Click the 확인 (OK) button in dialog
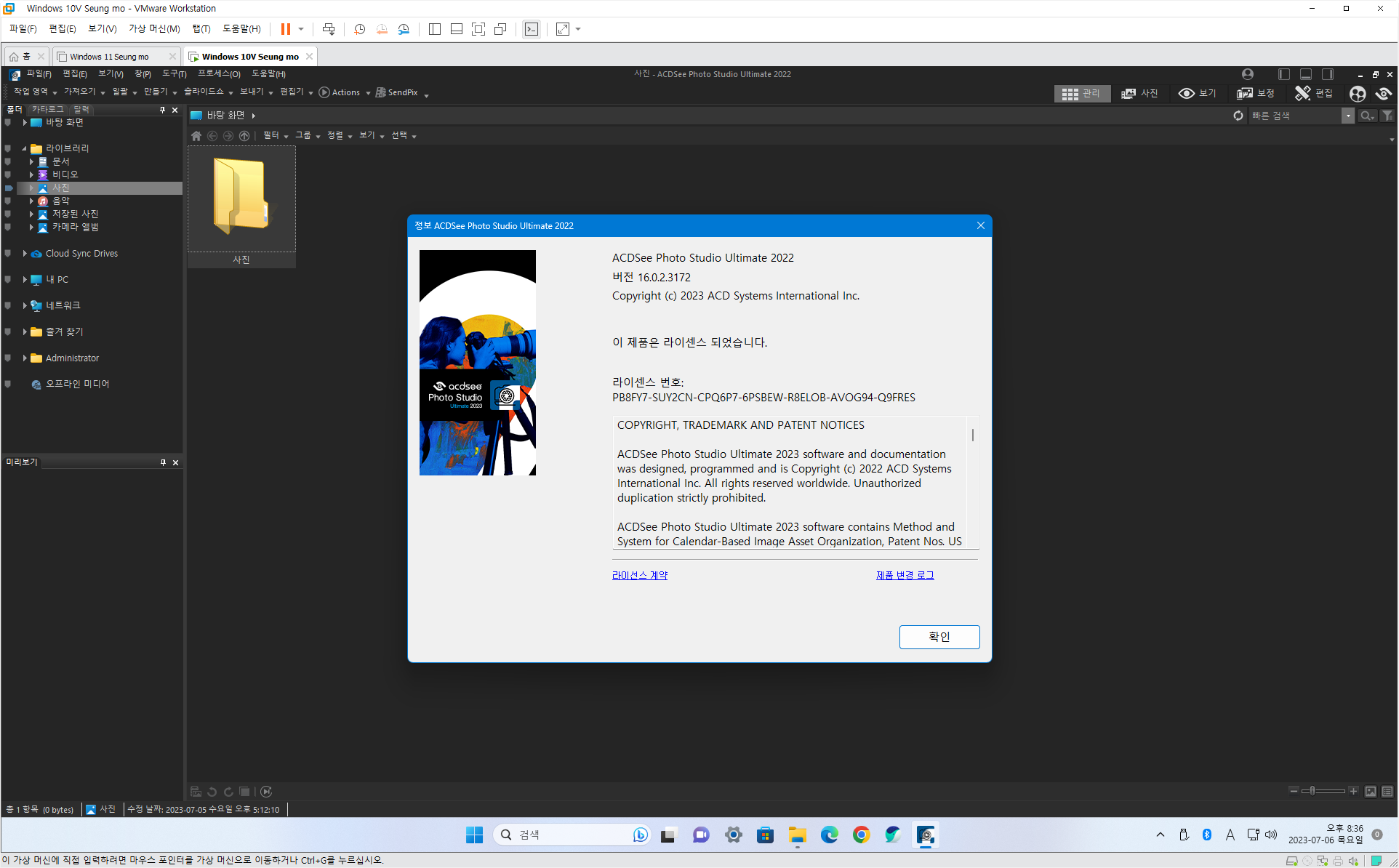 click(939, 637)
